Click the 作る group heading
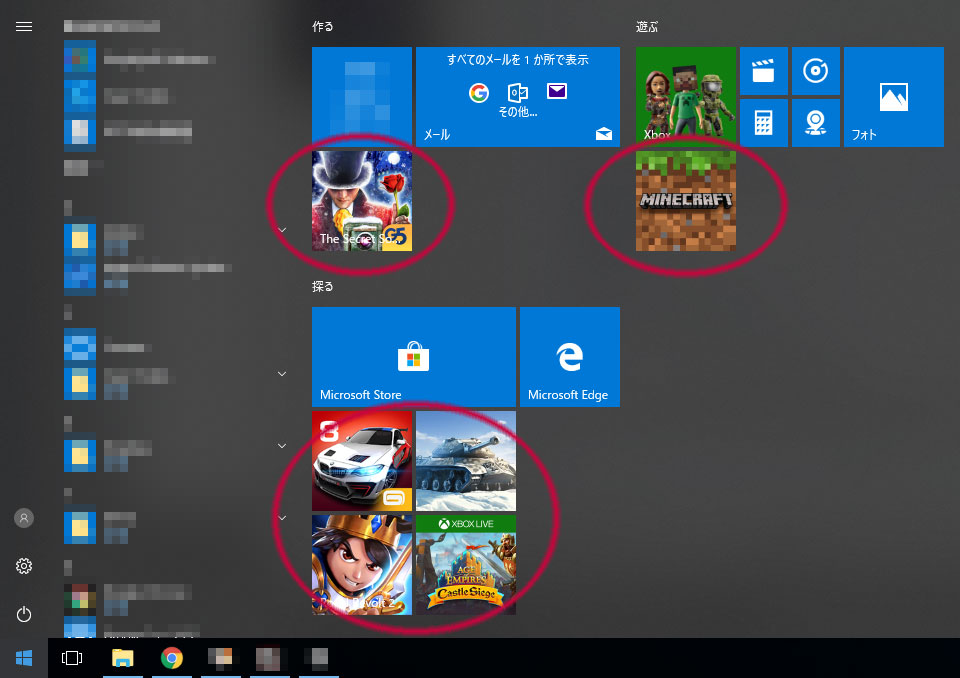This screenshot has height=678, width=960. 323,26
